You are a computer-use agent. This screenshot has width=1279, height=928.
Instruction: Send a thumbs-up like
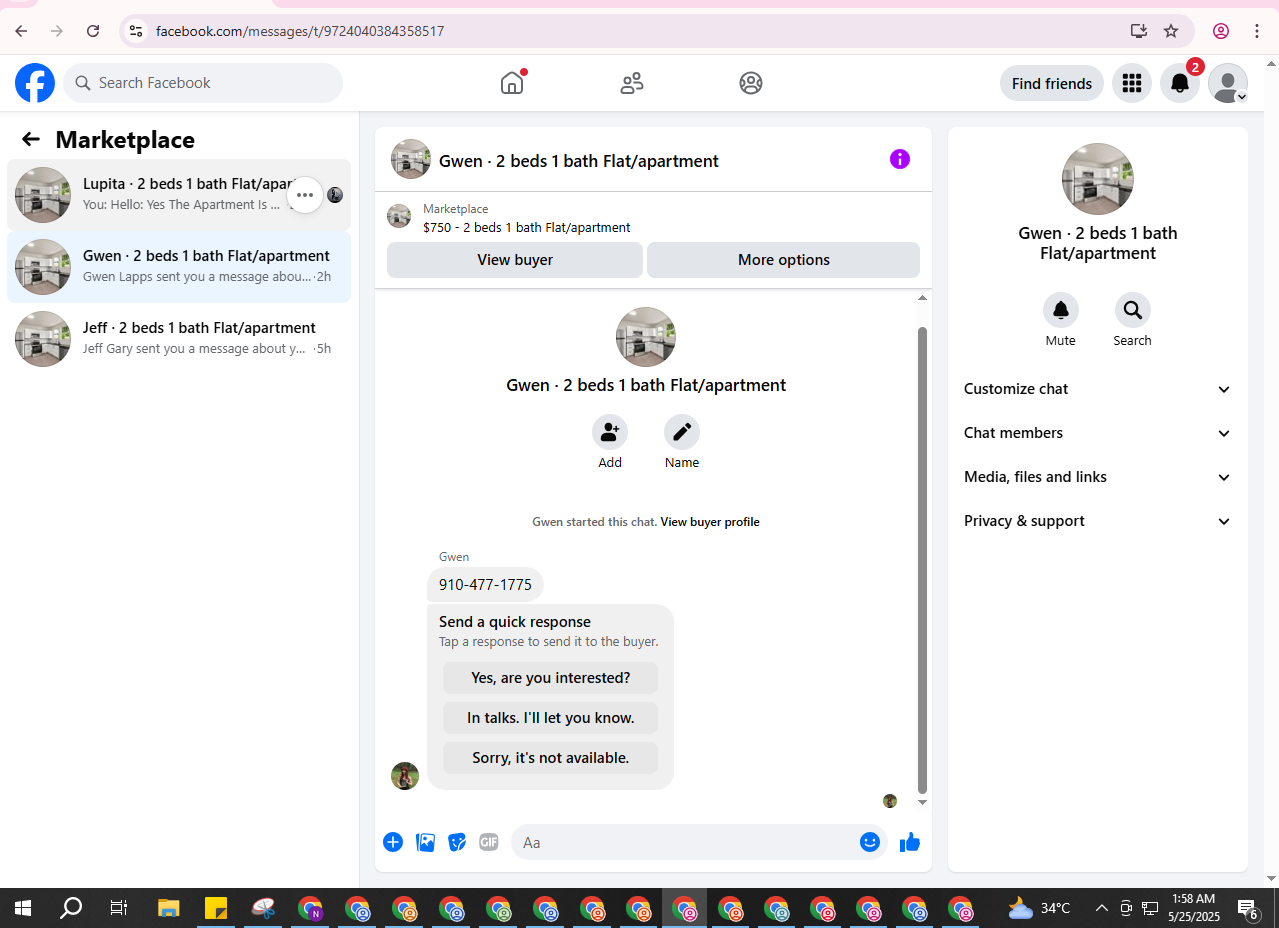tap(909, 842)
